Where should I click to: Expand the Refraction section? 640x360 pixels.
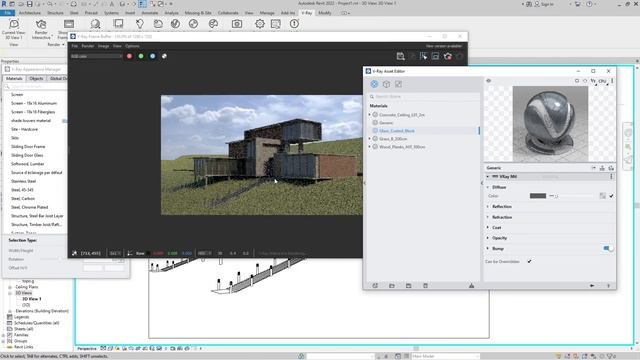tap(502, 217)
